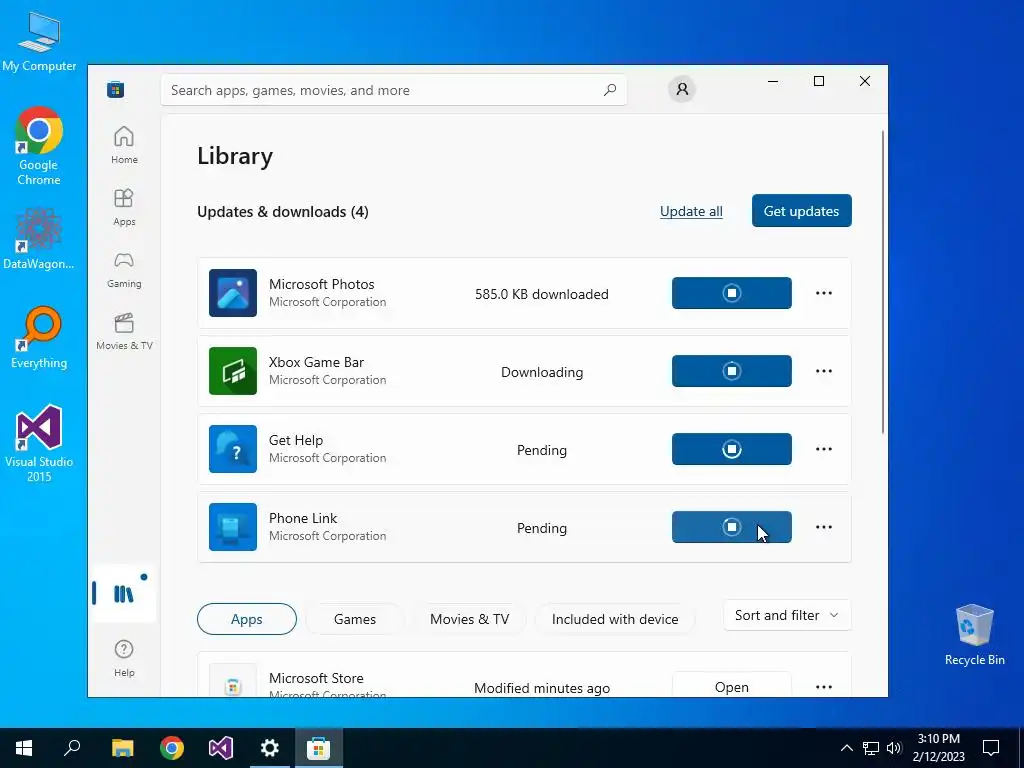The width and height of the screenshot is (1024, 768).
Task: Select Visual Studio 2015 desktop shortcut
Action: (x=39, y=444)
